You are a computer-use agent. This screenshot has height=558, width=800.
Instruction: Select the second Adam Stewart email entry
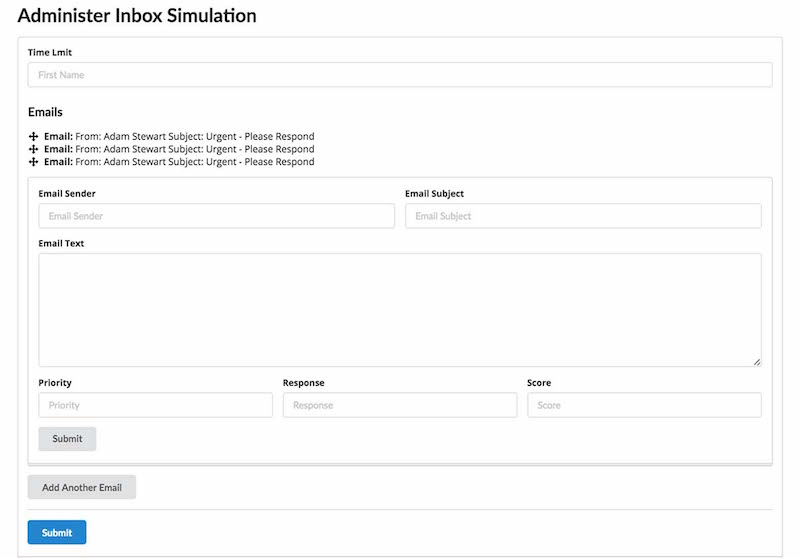[179, 149]
